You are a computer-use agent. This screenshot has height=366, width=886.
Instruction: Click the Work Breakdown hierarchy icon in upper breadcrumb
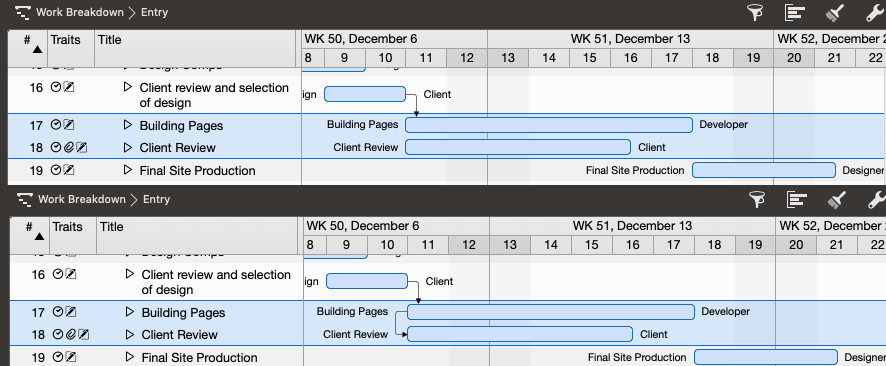point(23,12)
